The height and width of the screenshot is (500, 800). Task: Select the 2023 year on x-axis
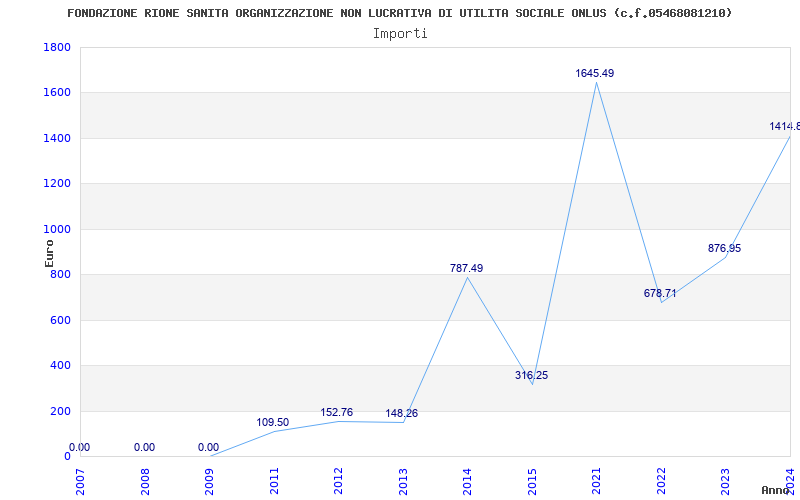coord(725,482)
